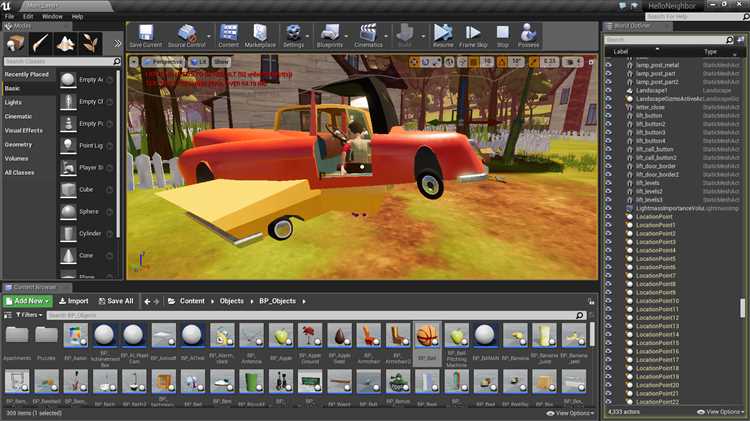Toggle scale snapping in the viewport

point(534,62)
